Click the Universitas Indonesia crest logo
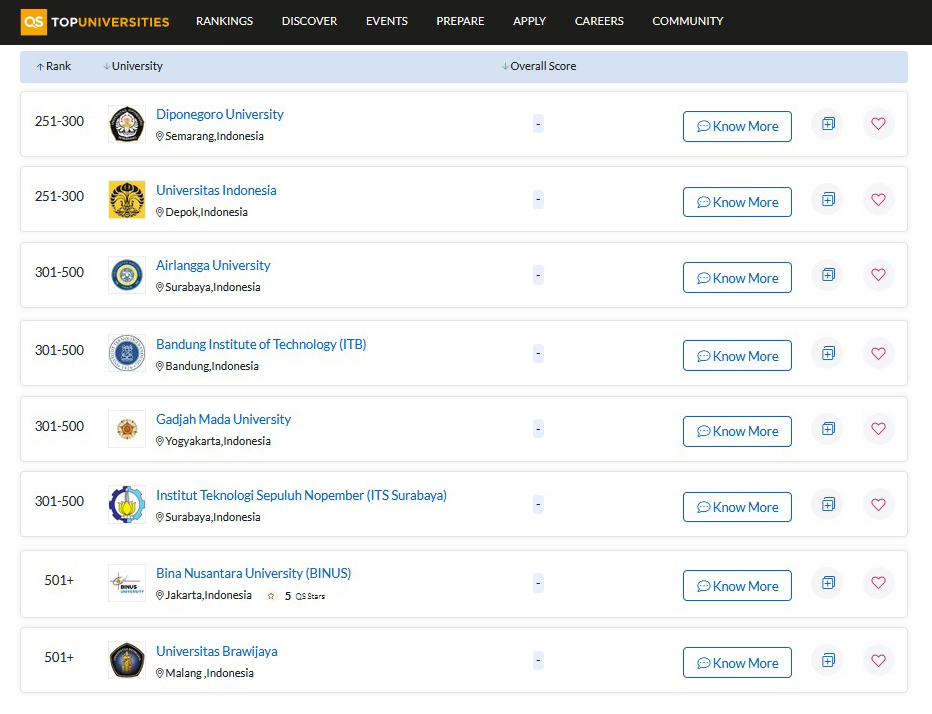932x714 pixels. (127, 200)
